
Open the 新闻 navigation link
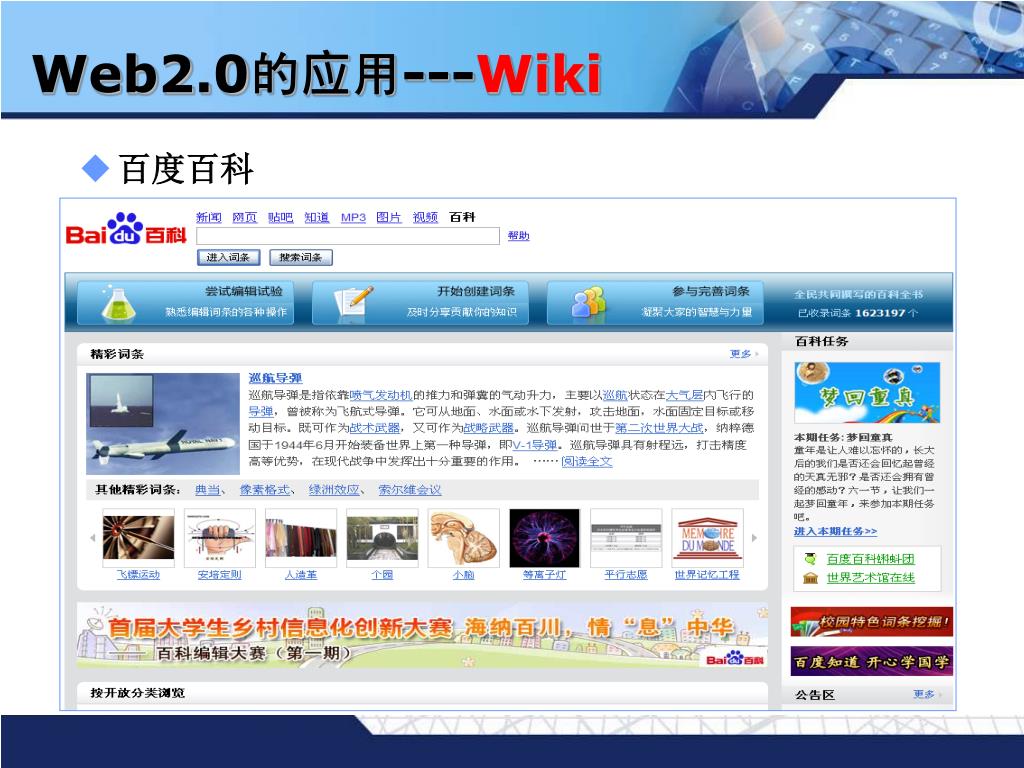pos(208,217)
